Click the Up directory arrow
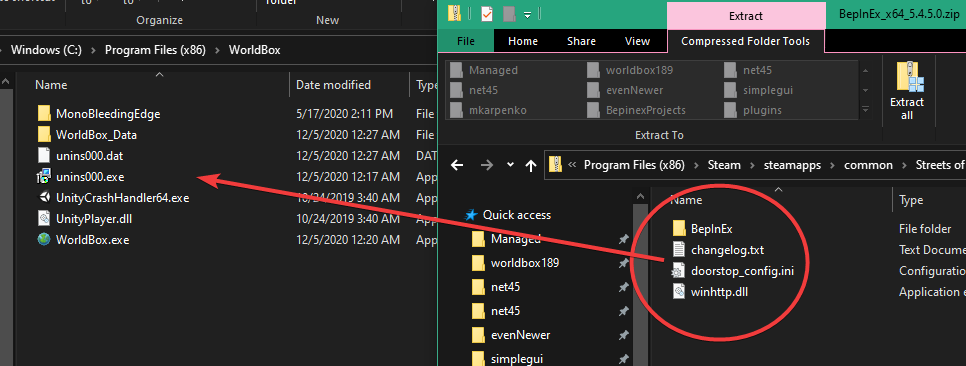The width and height of the screenshot is (966, 366). (x=530, y=165)
